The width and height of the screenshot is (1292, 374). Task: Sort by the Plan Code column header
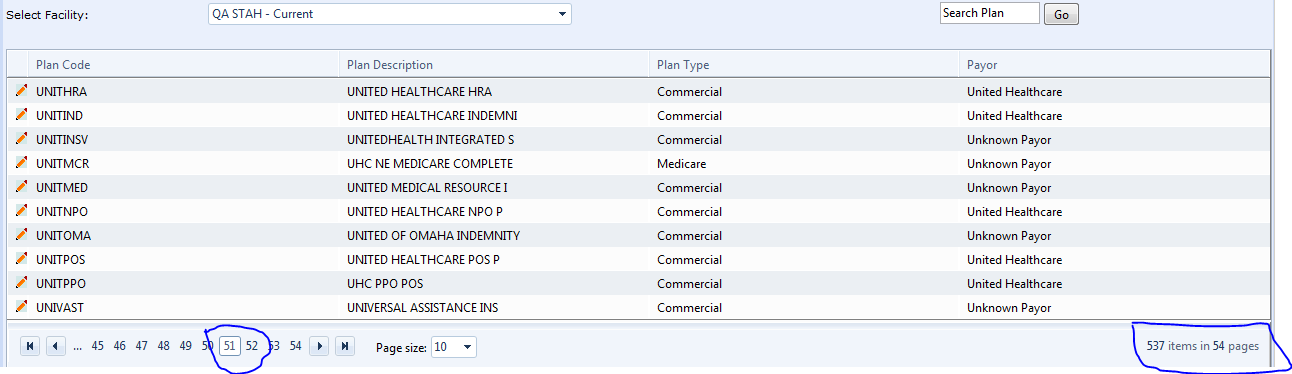[63, 65]
